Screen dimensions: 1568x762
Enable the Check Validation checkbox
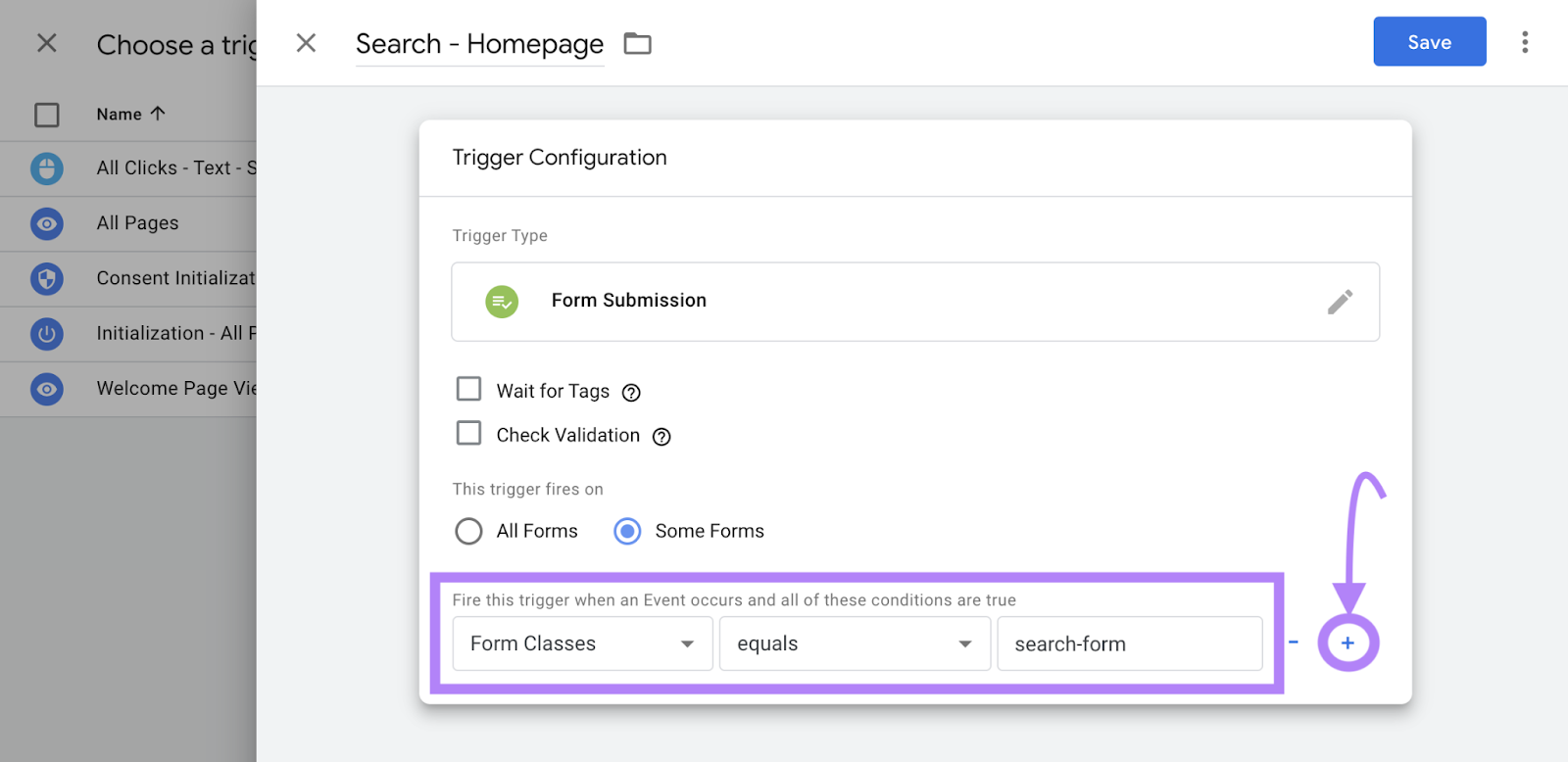tap(469, 434)
